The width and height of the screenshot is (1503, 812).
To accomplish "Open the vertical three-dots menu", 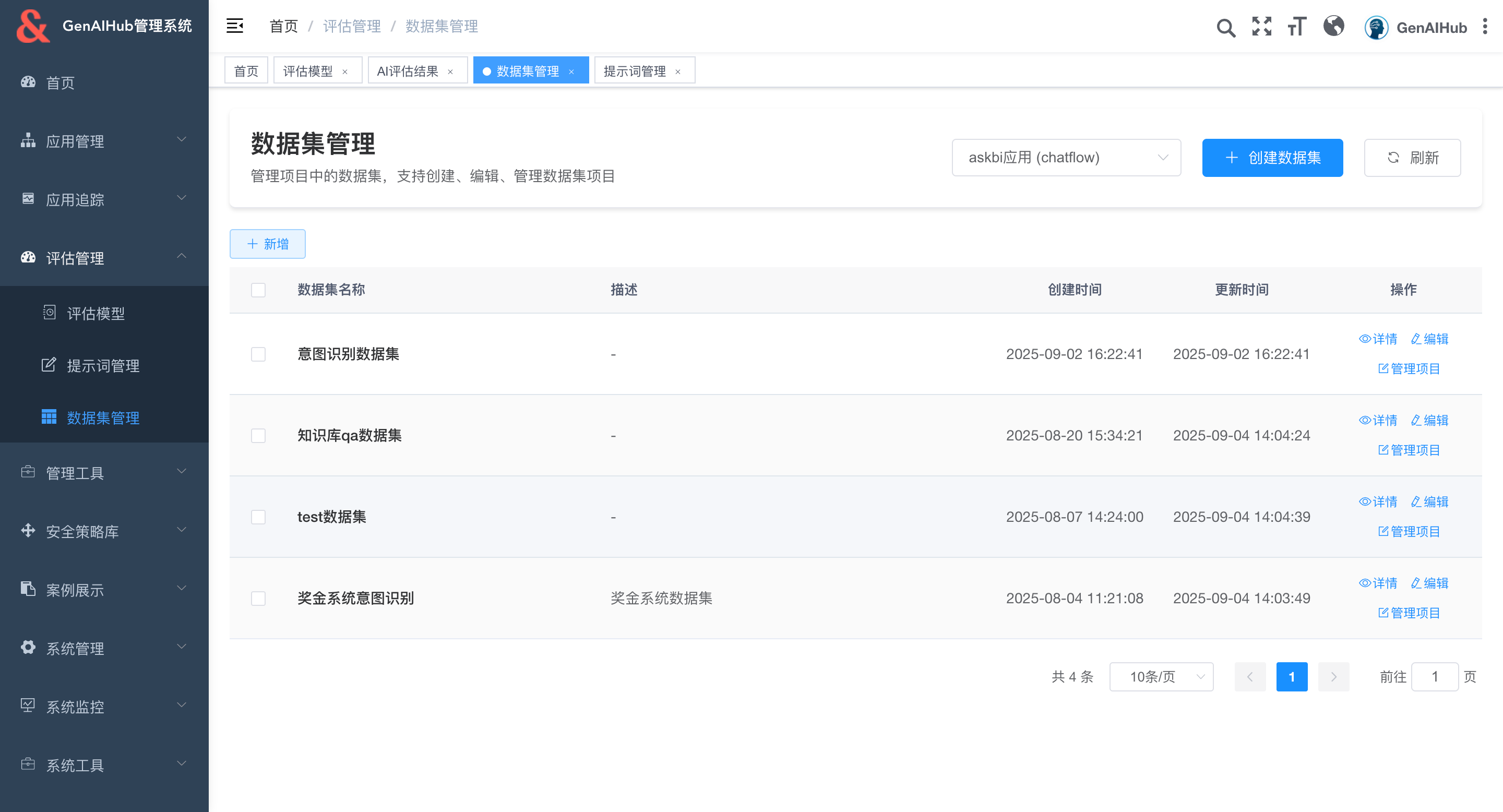I will pos(1485,27).
